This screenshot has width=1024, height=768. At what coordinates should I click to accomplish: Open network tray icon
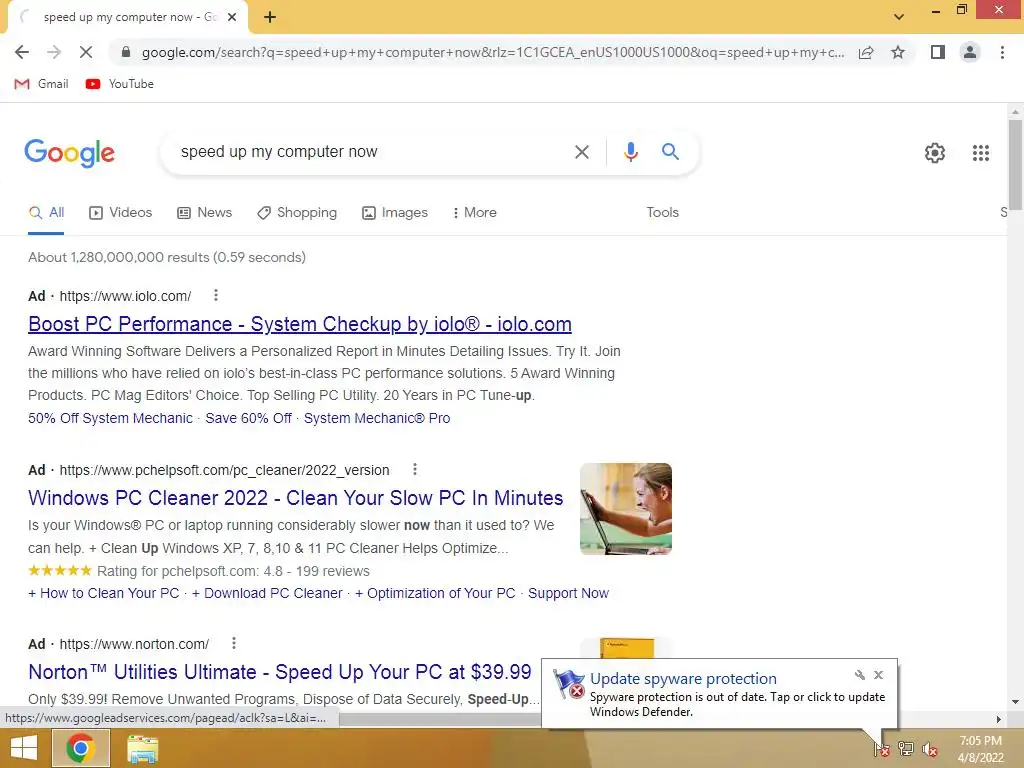[x=906, y=748]
